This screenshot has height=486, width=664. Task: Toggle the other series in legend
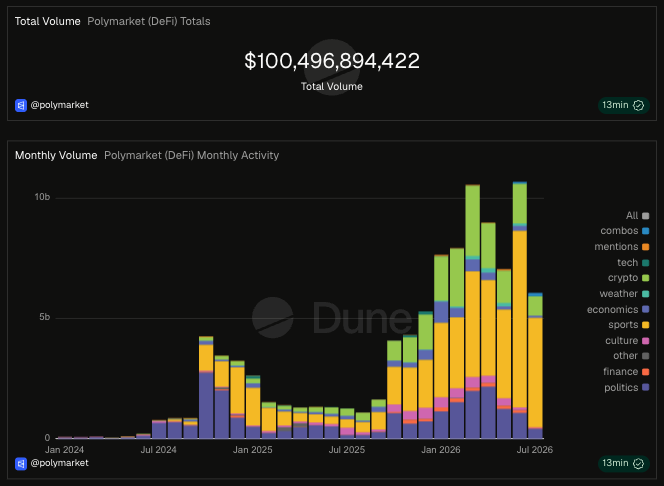[x=631, y=356]
